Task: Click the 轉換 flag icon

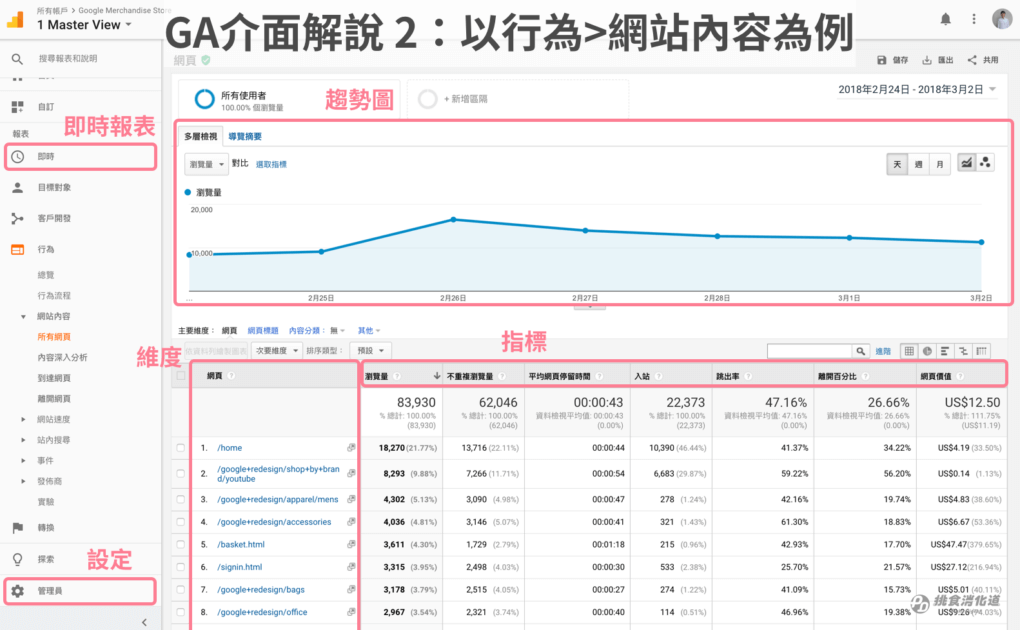Action: tap(18, 528)
